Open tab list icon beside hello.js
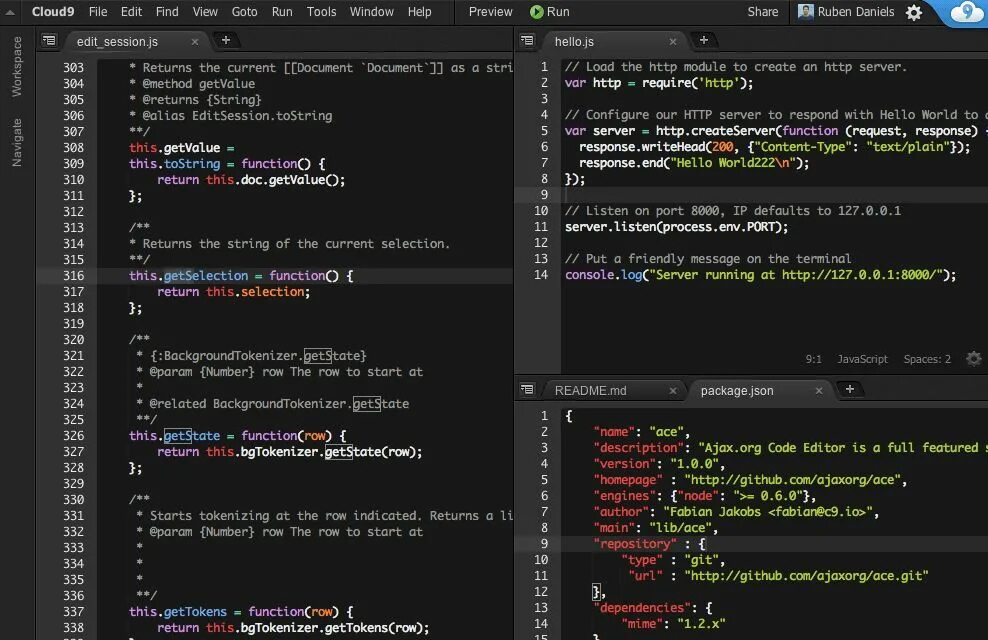Viewport: 988px width, 640px height. point(527,40)
